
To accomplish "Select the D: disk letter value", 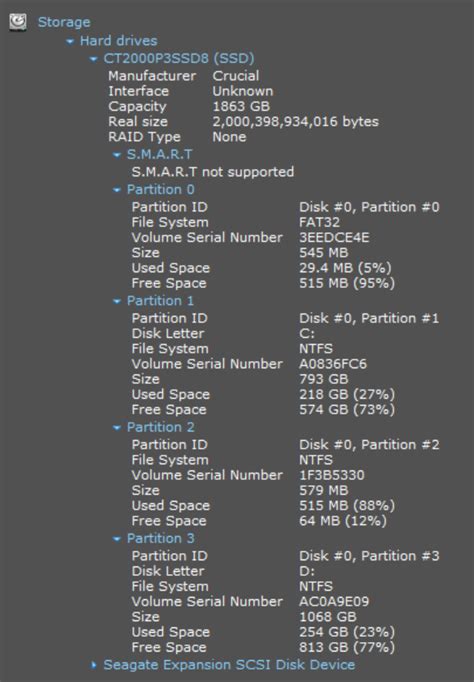I will [x=307, y=571].
